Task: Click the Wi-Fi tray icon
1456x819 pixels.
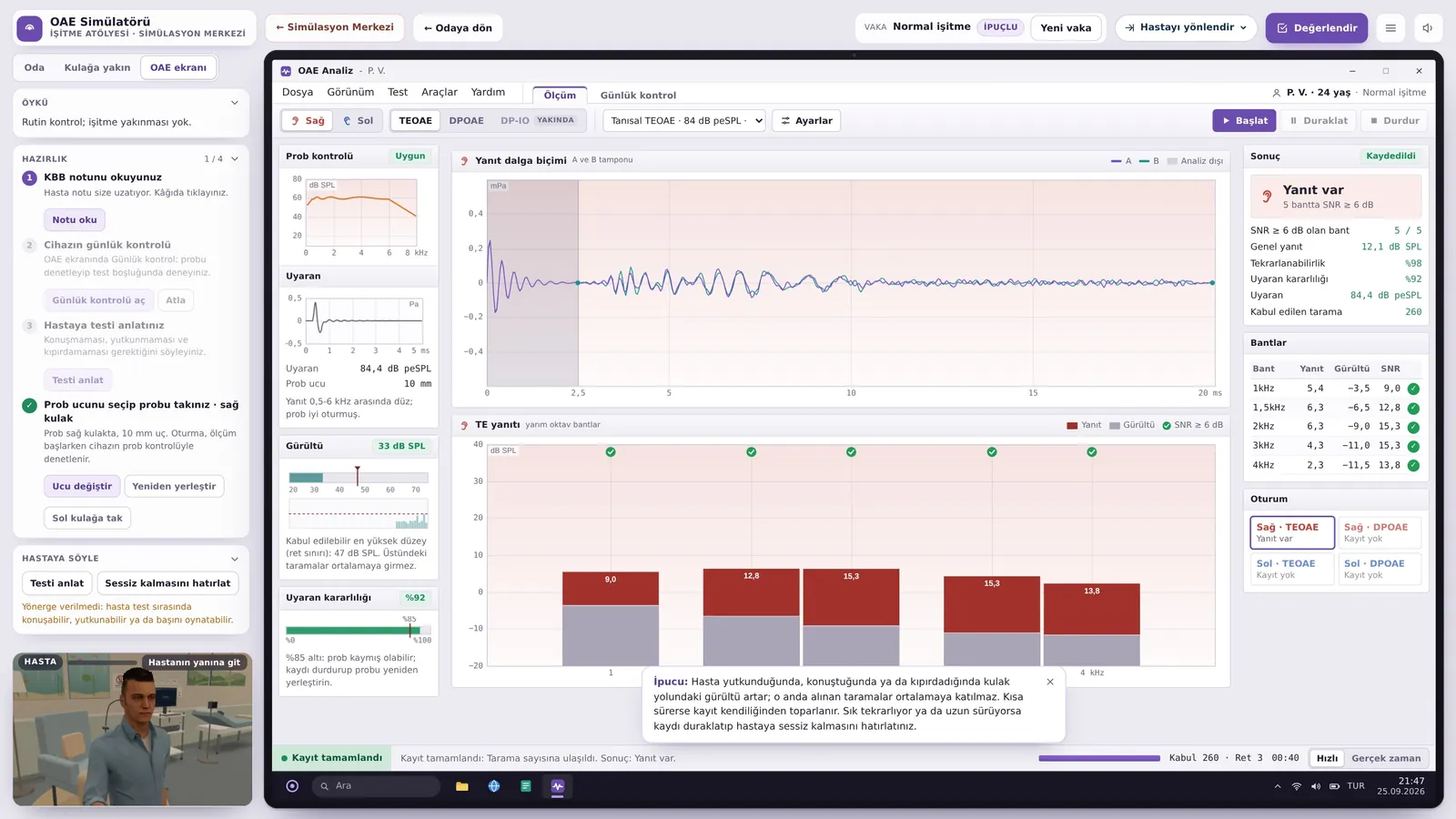Action: [1297, 786]
